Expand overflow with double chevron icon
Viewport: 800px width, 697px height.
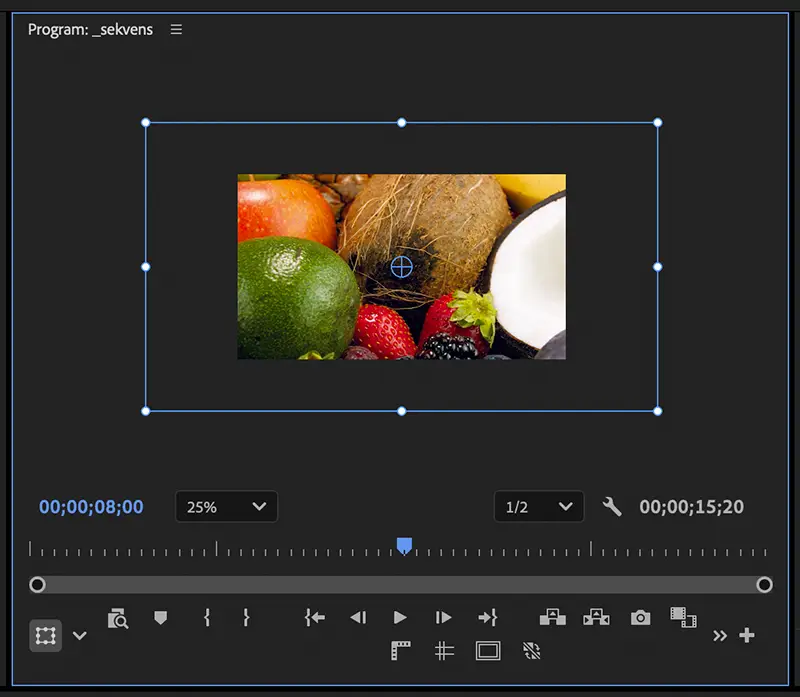click(x=720, y=636)
